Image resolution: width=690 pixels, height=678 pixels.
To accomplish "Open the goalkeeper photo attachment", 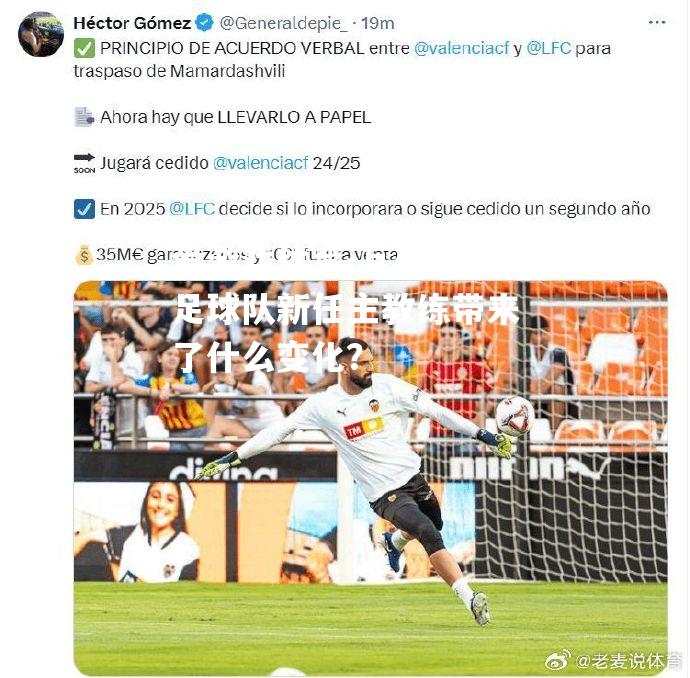I will (x=370, y=478).
